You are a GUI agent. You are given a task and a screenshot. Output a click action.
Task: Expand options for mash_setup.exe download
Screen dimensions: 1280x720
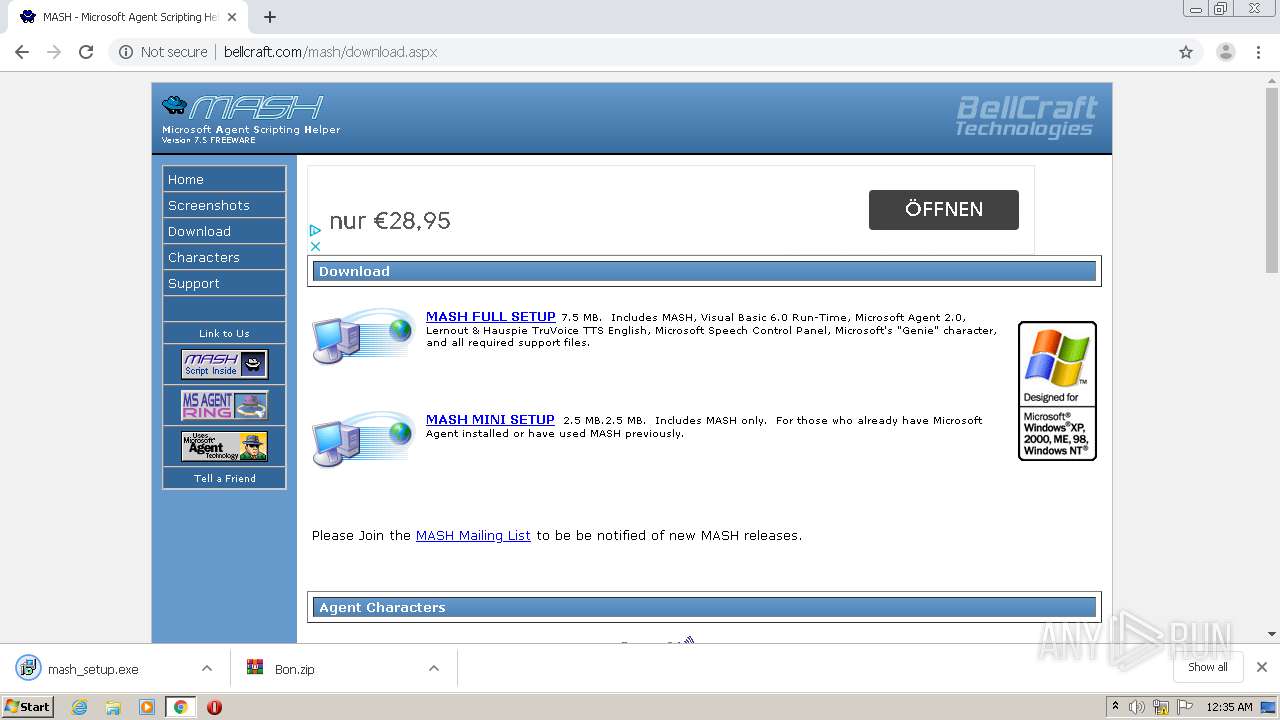pyautogui.click(x=207, y=668)
